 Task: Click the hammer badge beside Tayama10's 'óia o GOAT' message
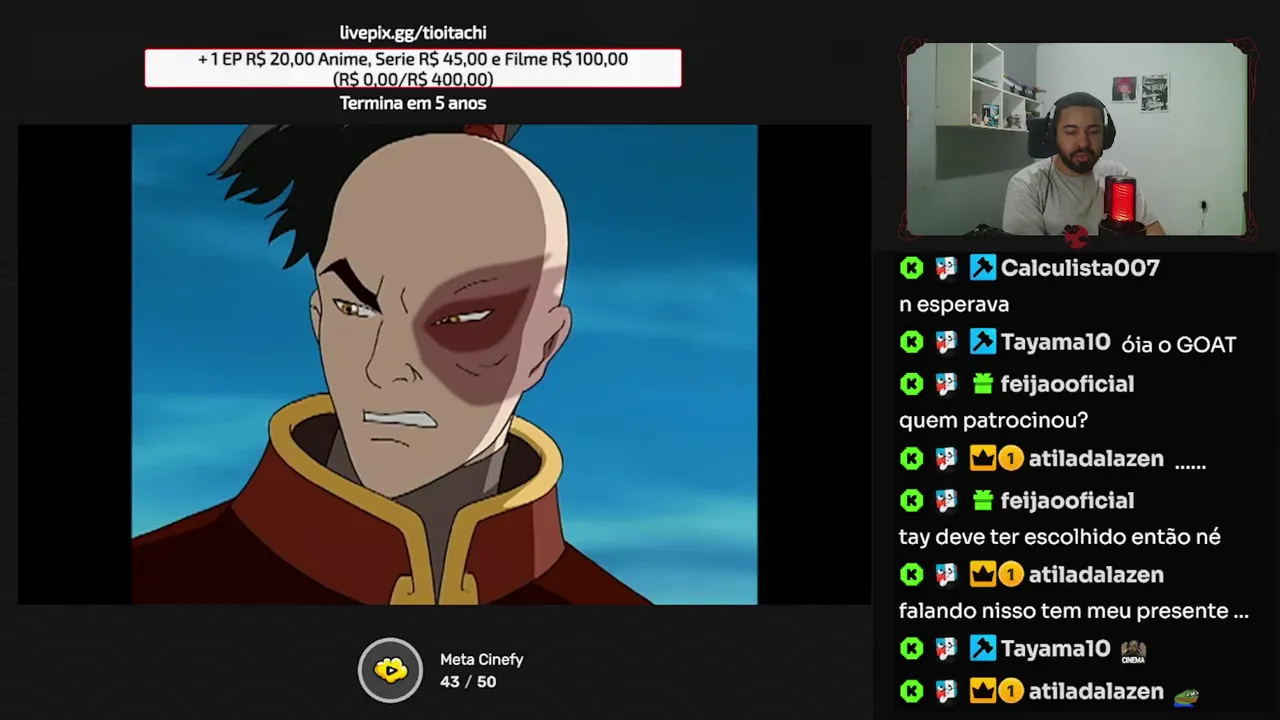[x=982, y=343]
